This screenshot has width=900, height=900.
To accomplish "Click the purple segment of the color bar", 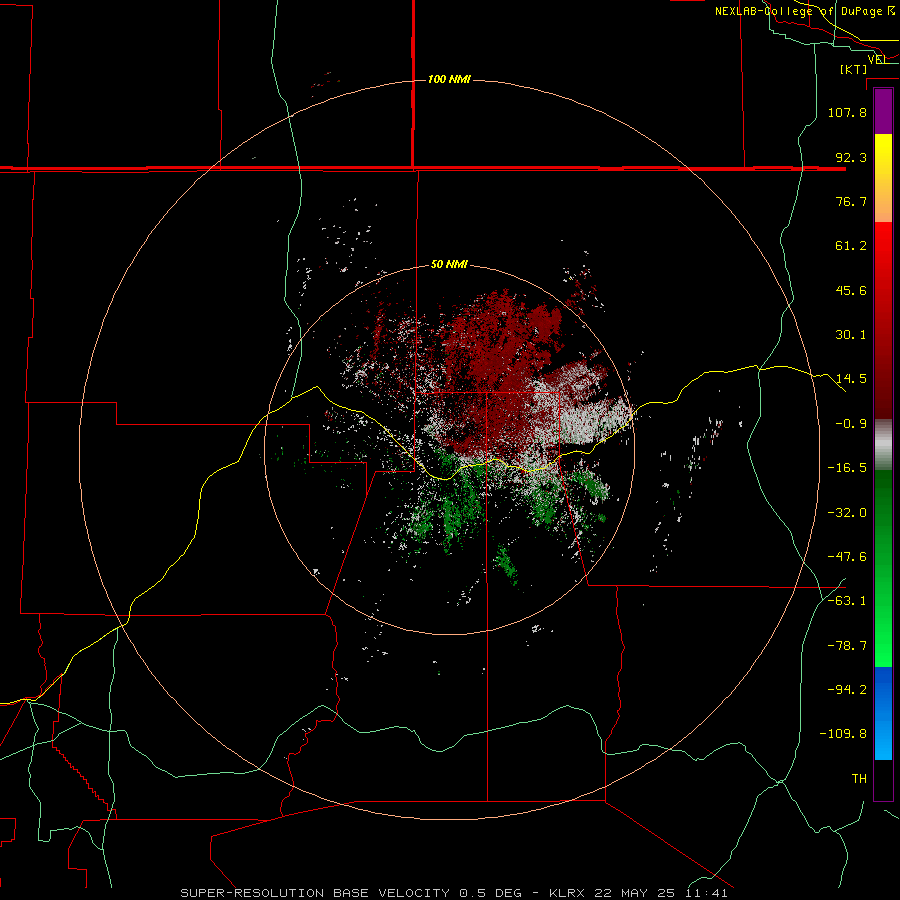I will coord(883,112).
